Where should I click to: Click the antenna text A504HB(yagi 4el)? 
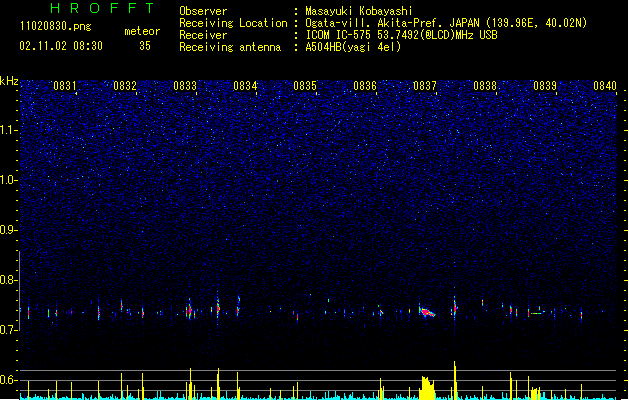coord(353,47)
